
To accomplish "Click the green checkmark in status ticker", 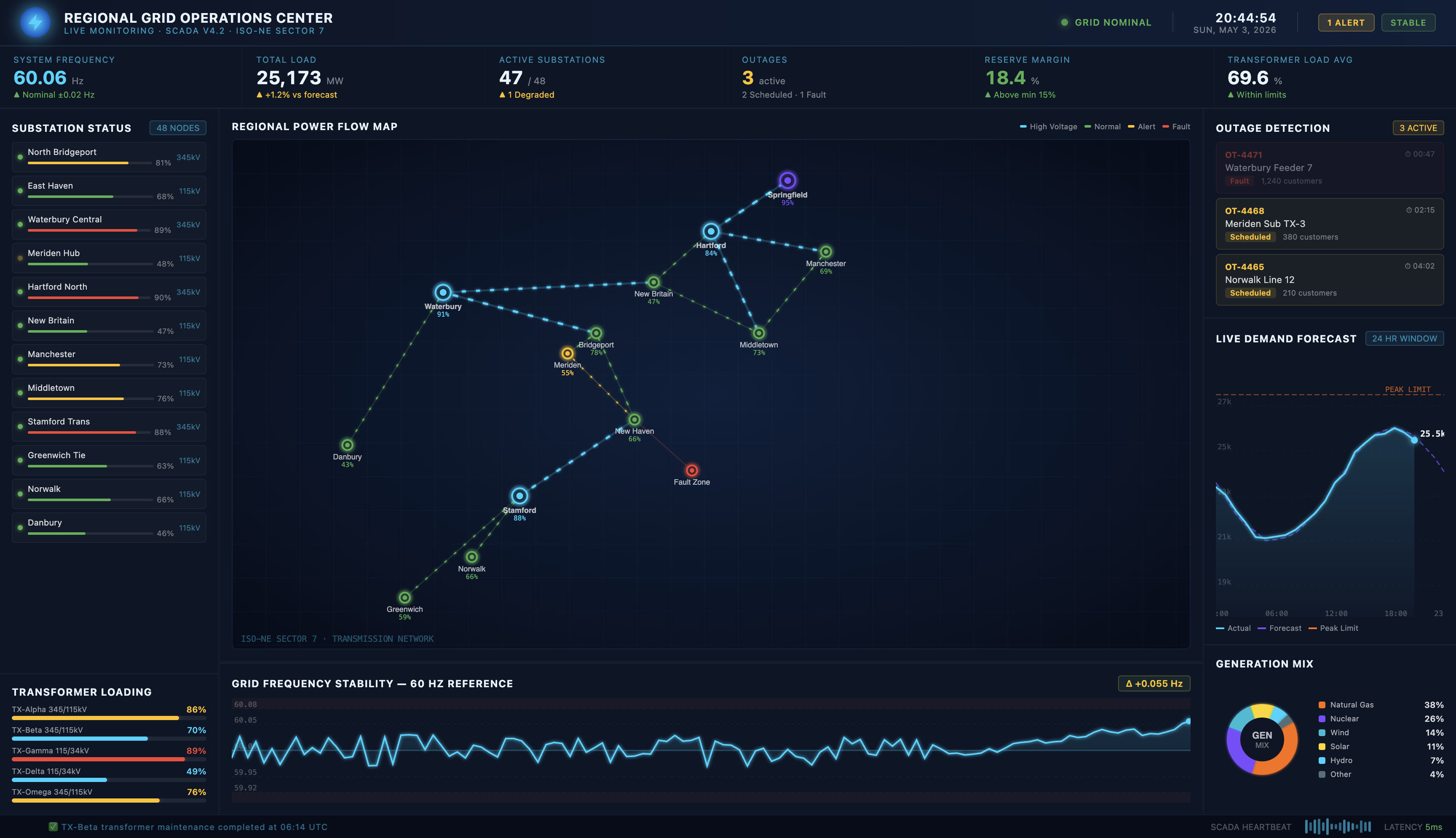I will pyautogui.click(x=53, y=827).
